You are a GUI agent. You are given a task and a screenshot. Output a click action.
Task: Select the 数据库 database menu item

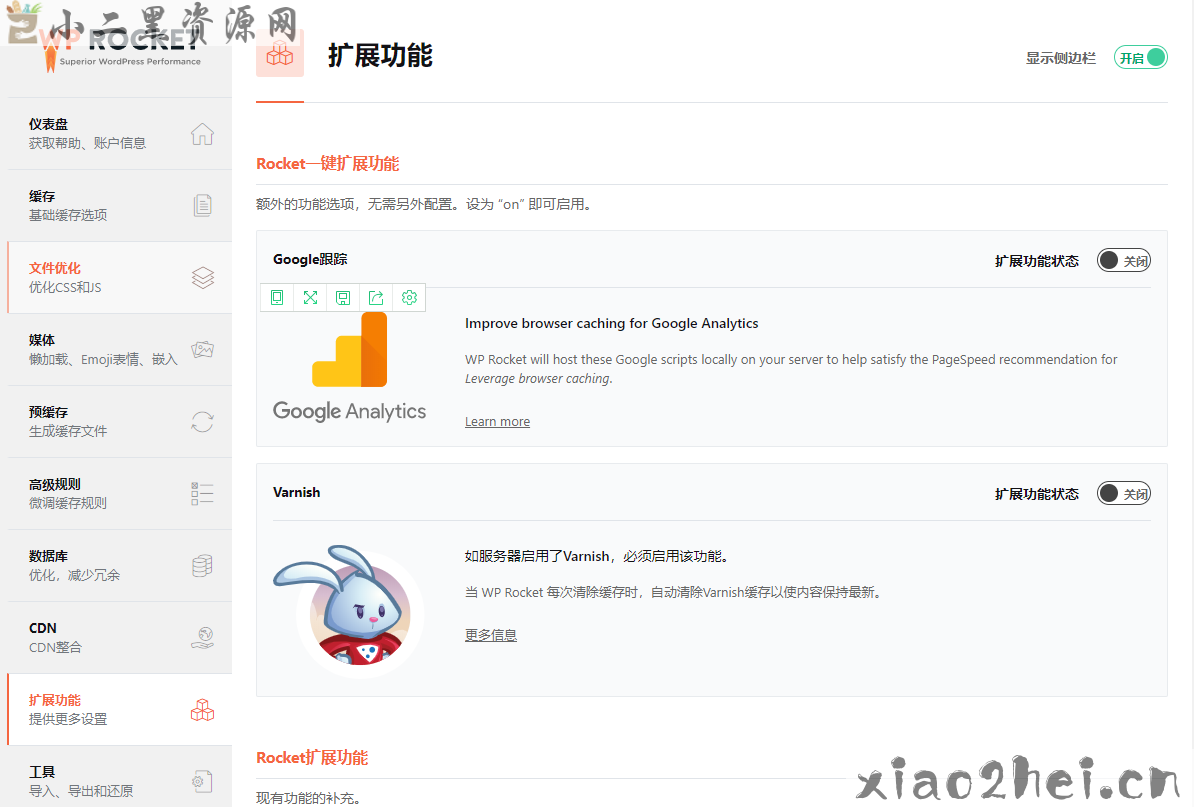[120, 565]
